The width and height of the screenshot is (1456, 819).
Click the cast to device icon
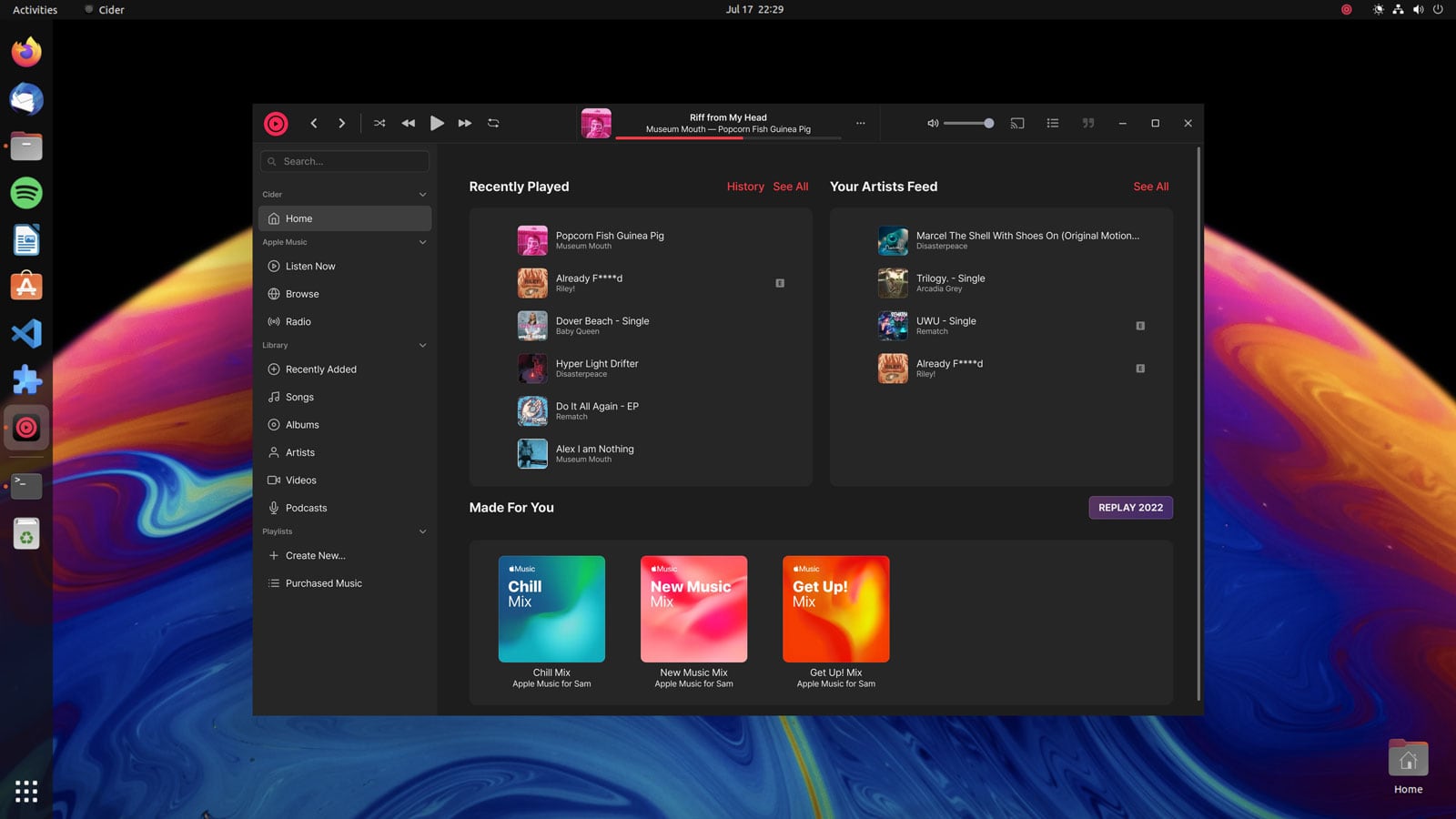click(1016, 123)
